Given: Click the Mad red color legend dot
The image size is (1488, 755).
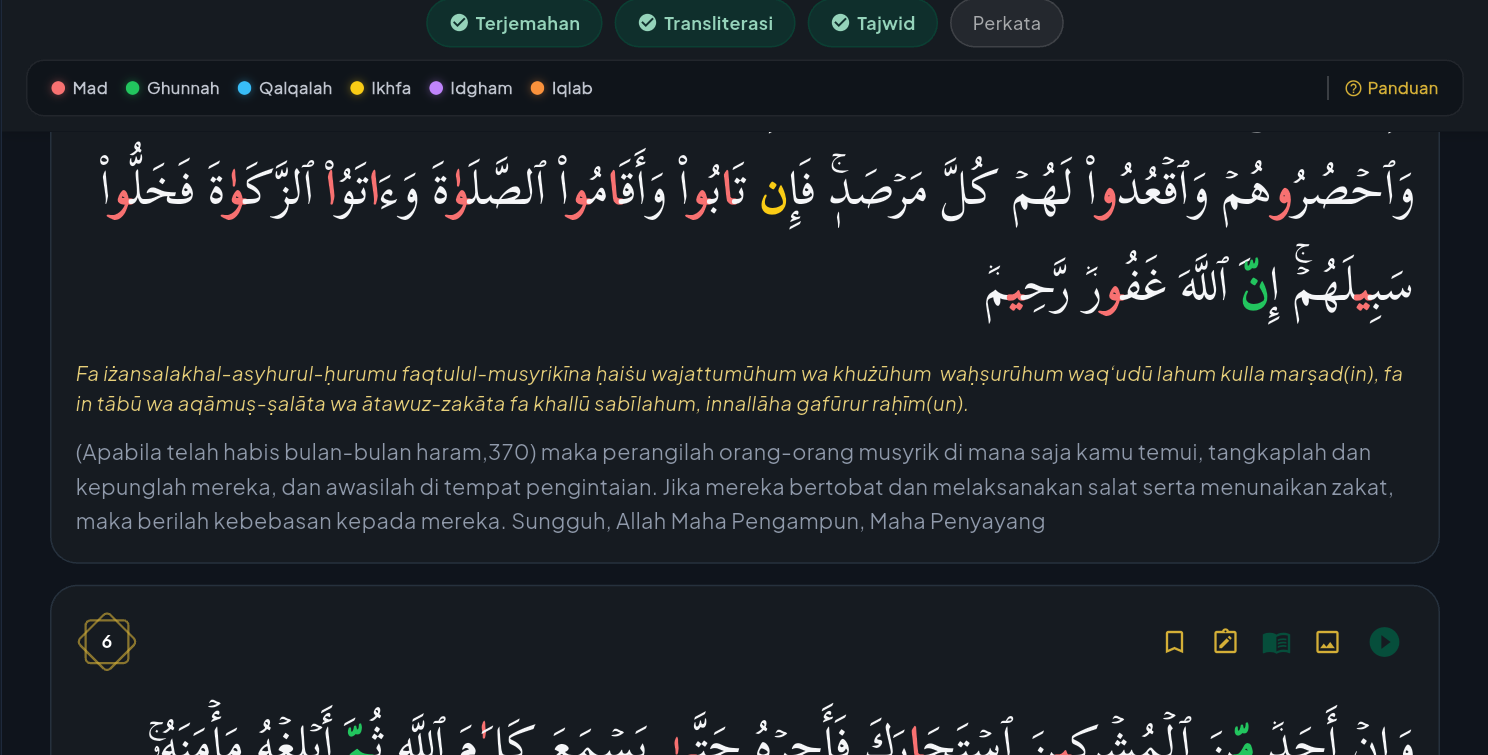Looking at the screenshot, I should 58,88.
